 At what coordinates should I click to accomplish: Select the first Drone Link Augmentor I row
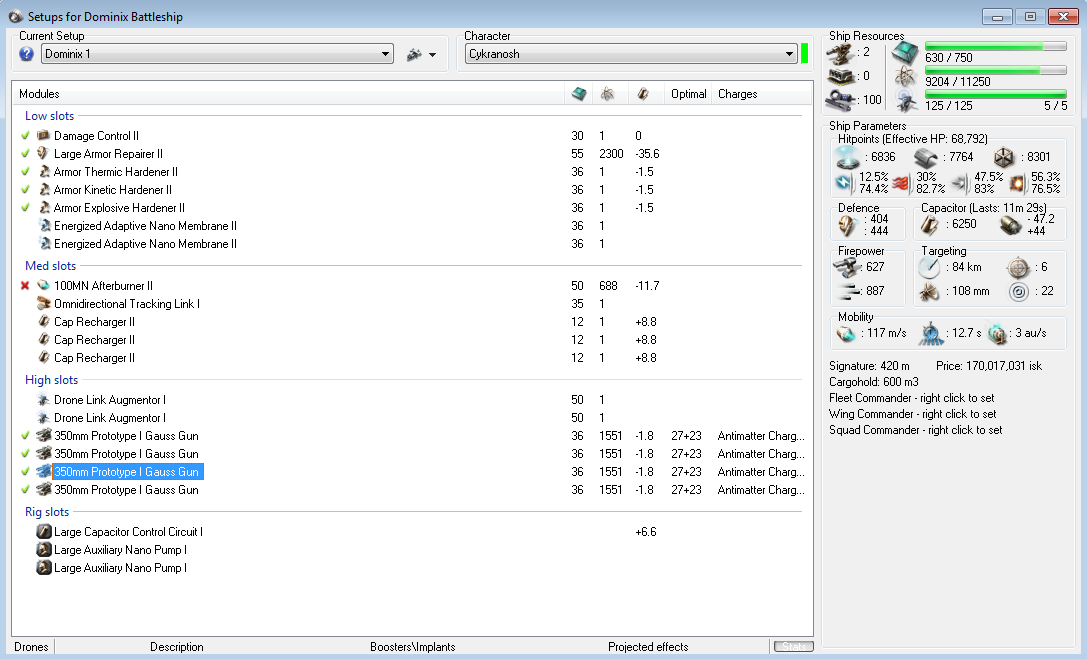tap(110, 400)
